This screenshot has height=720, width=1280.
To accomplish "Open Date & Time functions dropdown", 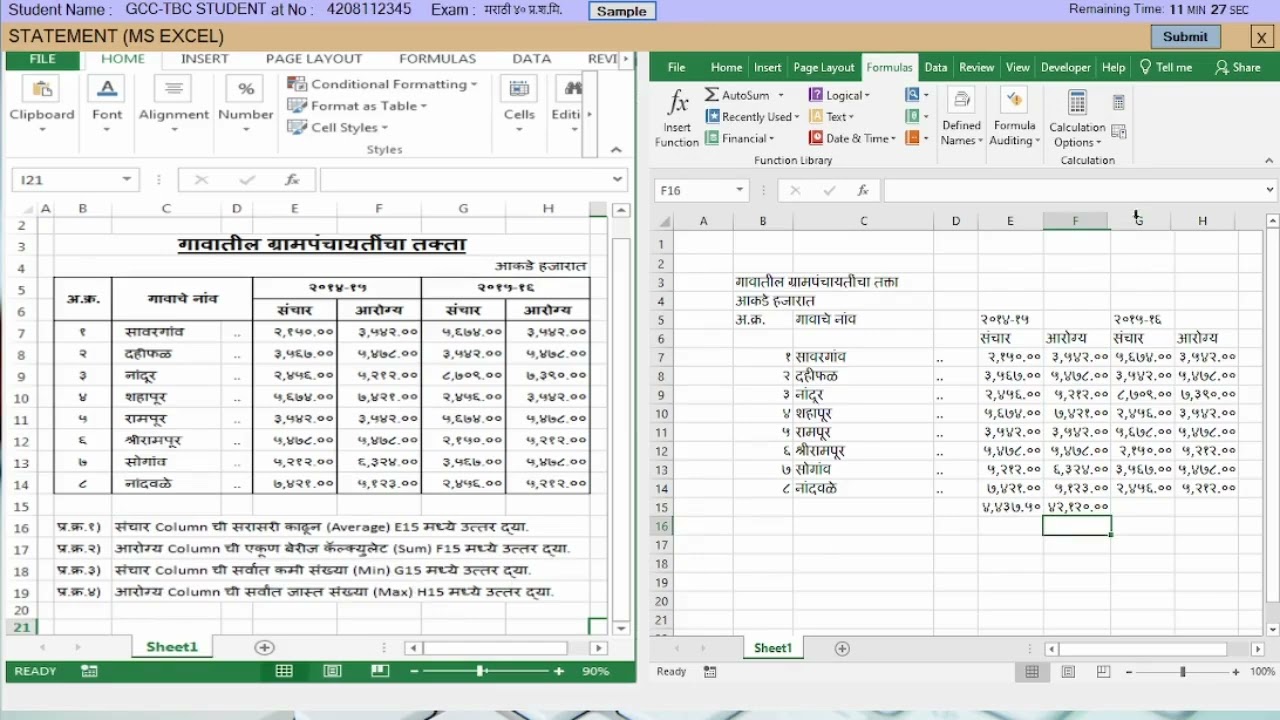I will click(852, 139).
